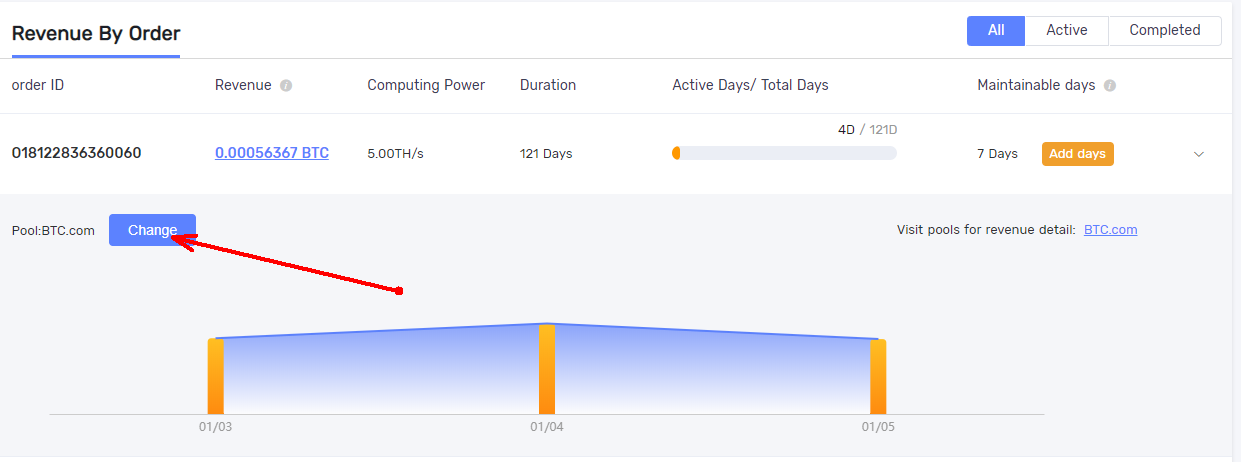Screen dimensions: 1241x462
Task: Click order ID 018122836360060
Action: pyautogui.click(x=76, y=153)
